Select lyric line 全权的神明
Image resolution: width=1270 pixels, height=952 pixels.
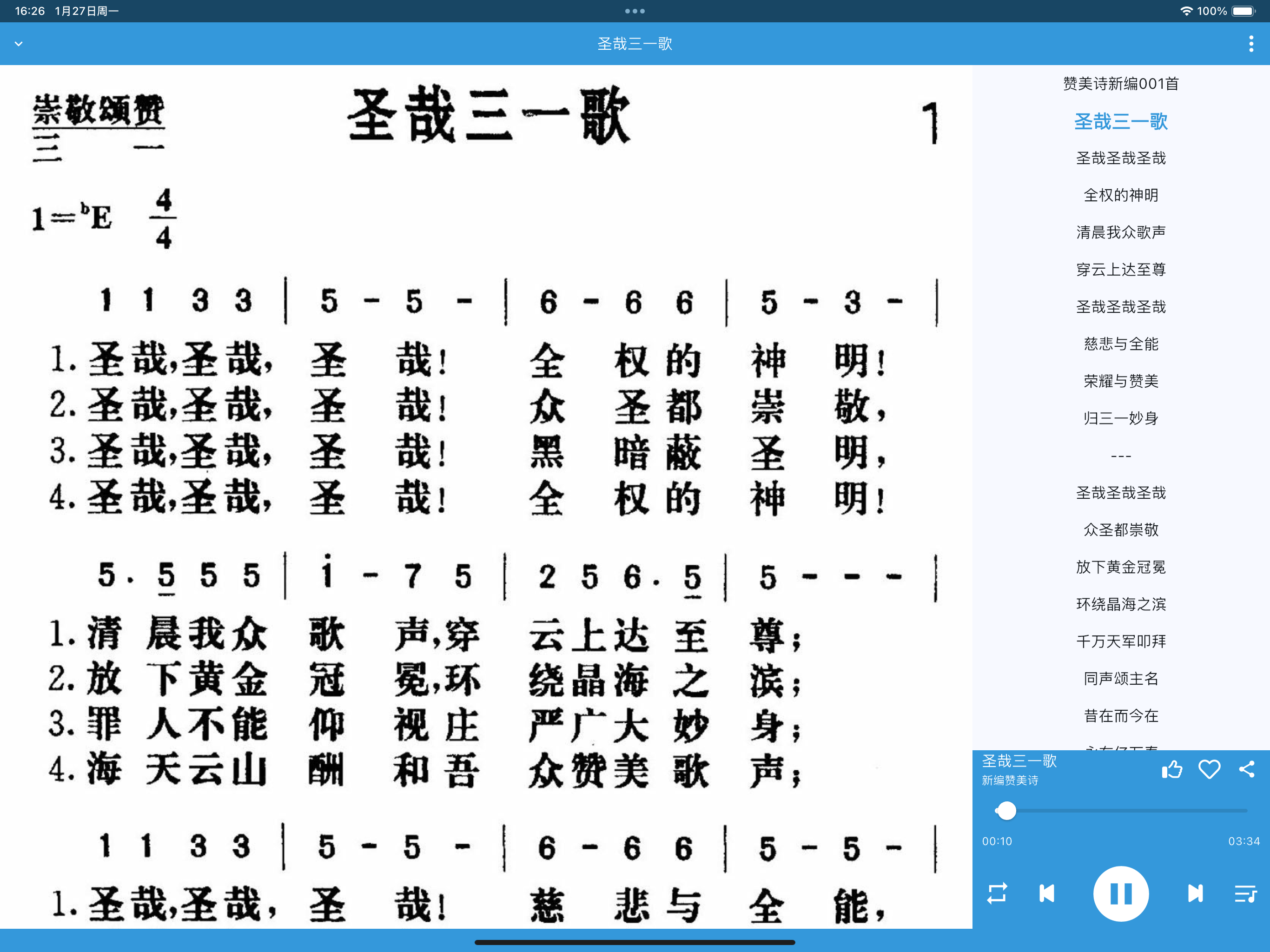(x=1121, y=195)
